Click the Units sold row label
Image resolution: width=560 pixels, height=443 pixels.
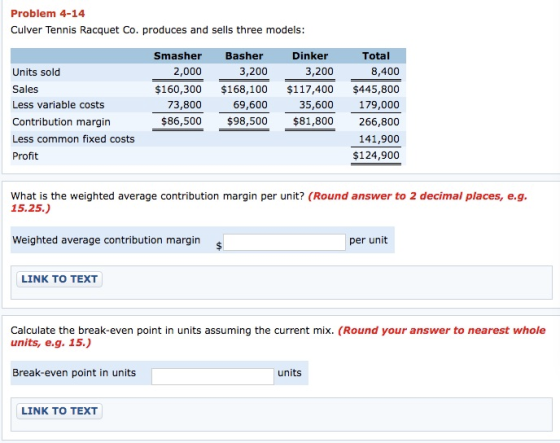[x=36, y=72]
